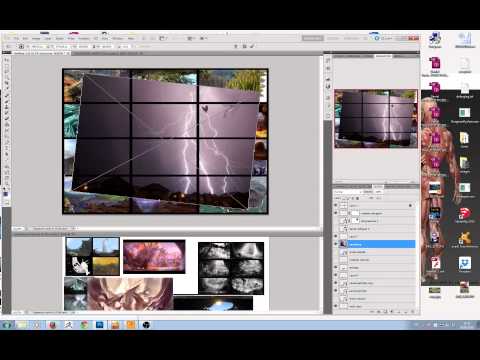Image resolution: width=480 pixels, height=360 pixels.
Task: Click the highlighted workspace switcher button
Action: (313, 38)
